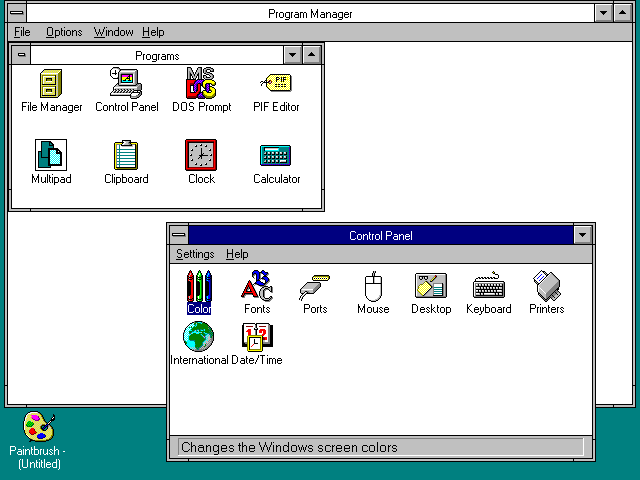Open the Settings menu in Control Panel
Viewport: 640px width, 480px height.
pos(195,254)
